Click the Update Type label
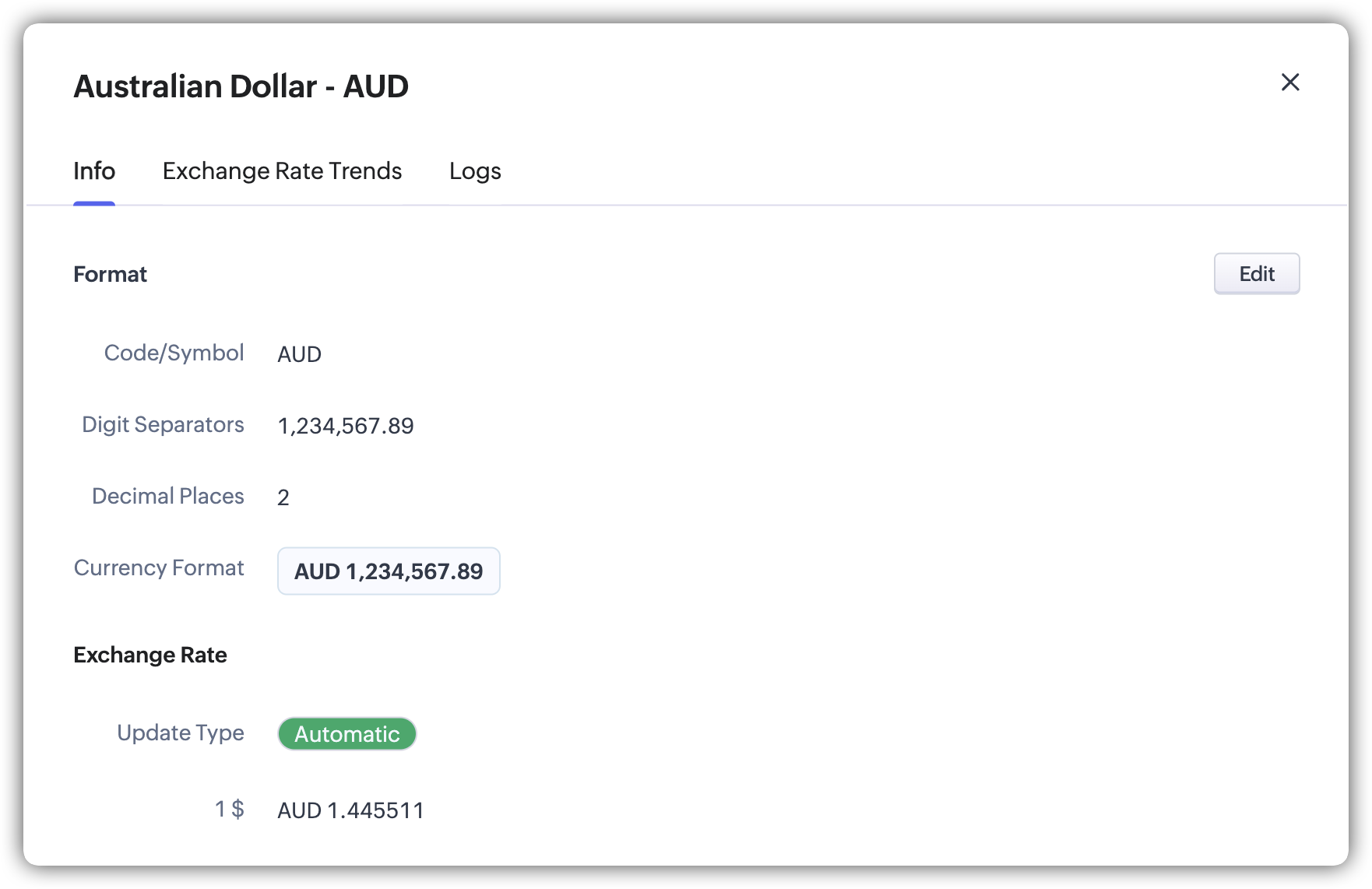1372x889 pixels. (180, 733)
